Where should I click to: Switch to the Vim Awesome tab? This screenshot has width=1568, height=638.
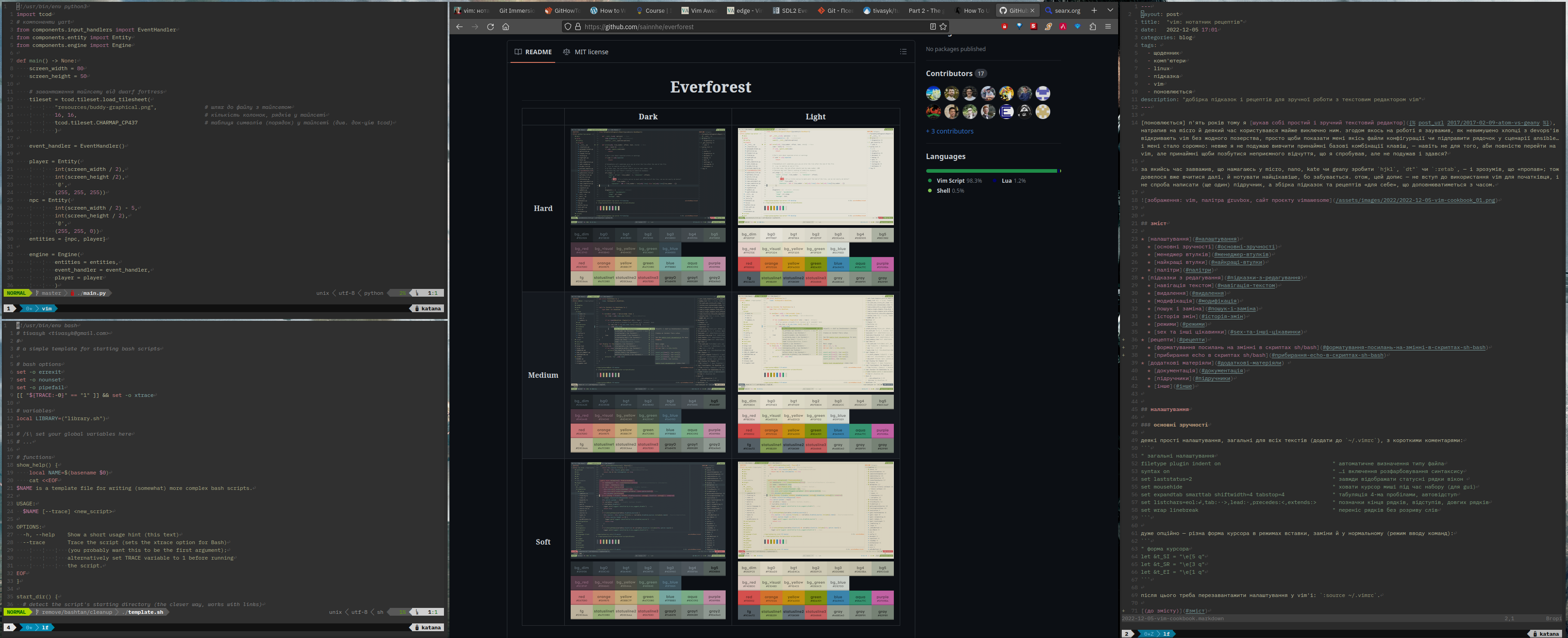[699, 10]
